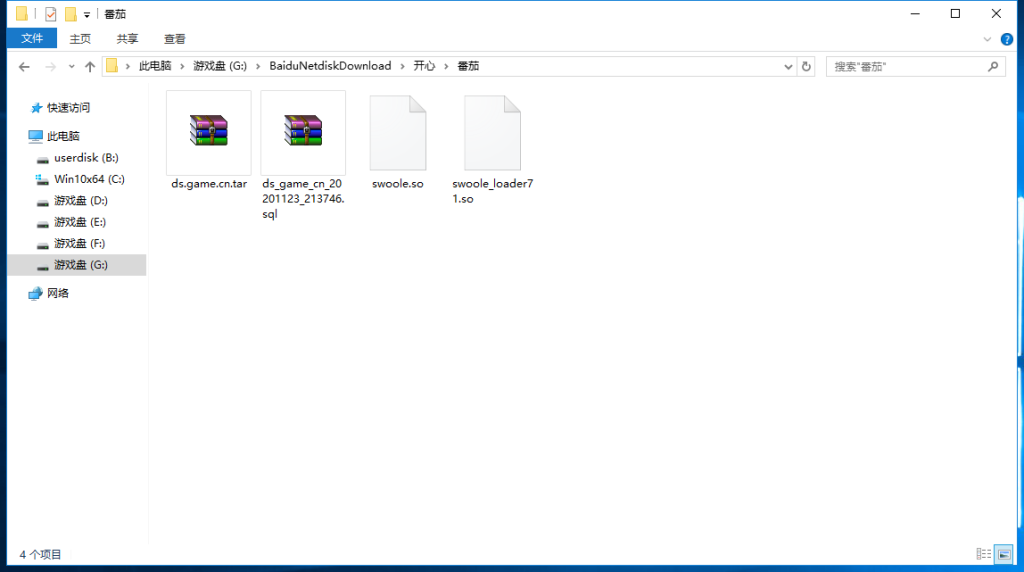Viewport: 1024px width, 572px height.
Task: Select 此电脑 in navigation pane
Action: coord(63,136)
